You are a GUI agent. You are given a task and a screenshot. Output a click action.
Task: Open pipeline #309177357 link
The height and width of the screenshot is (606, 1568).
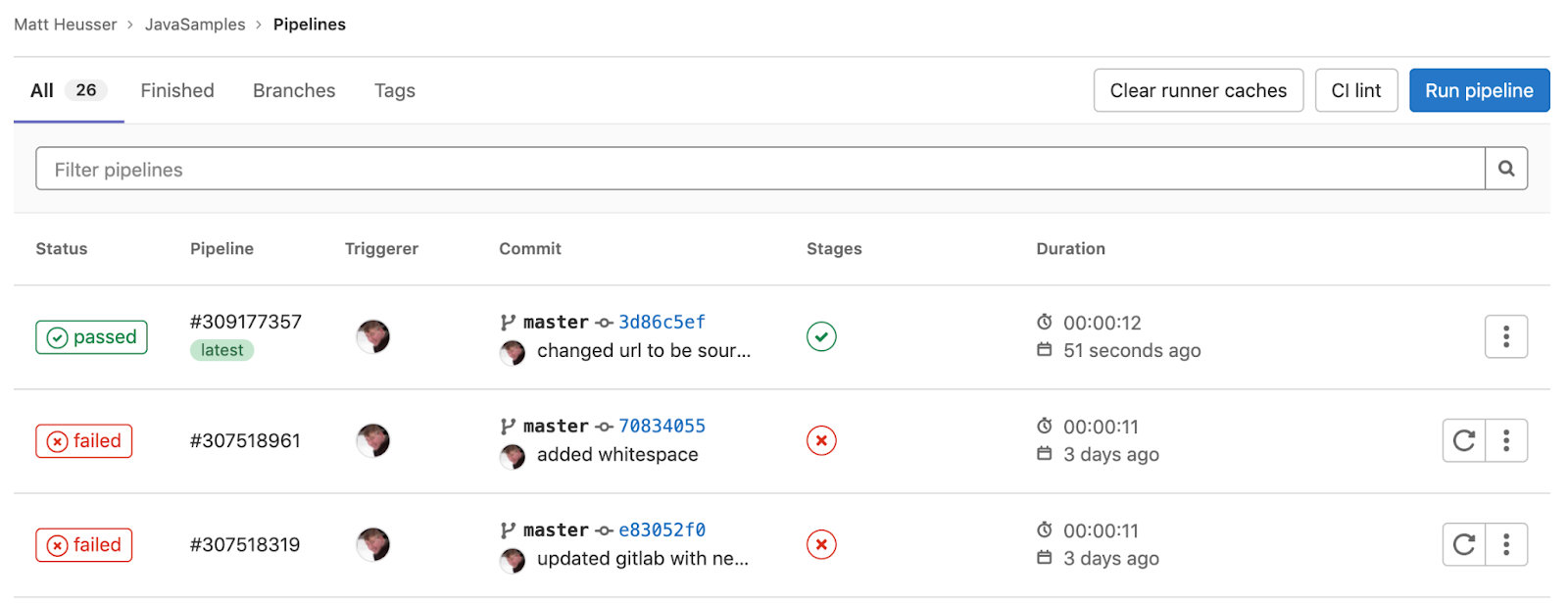(246, 322)
